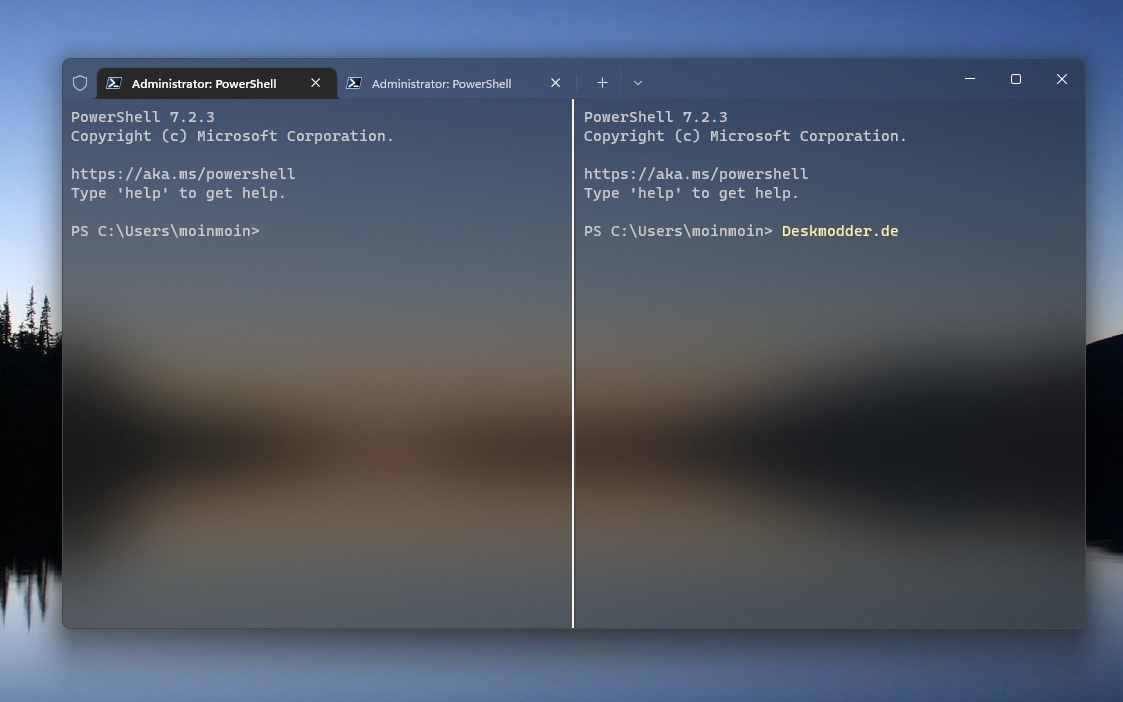1123x702 pixels.
Task: Click the right pane PS C:\Users\moinmoin> prompt
Action: pyautogui.click(x=678, y=231)
